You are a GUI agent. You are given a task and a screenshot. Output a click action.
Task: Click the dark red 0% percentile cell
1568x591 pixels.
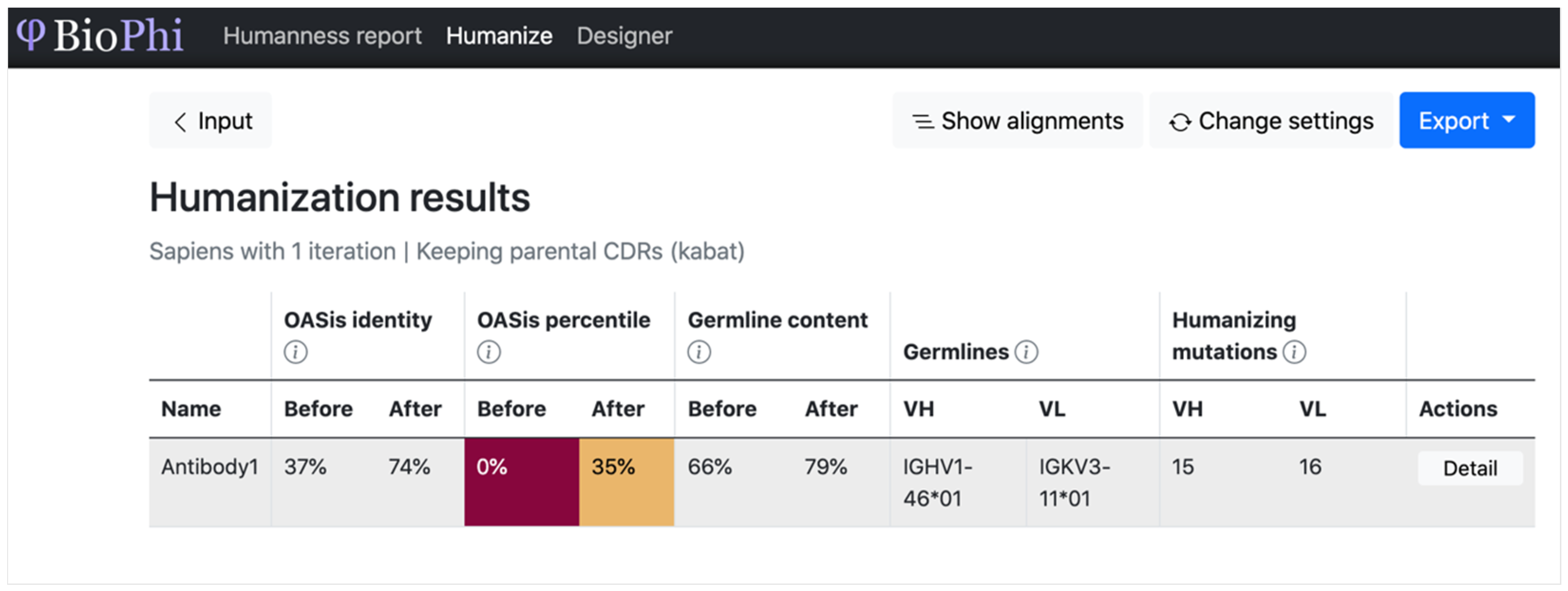522,481
